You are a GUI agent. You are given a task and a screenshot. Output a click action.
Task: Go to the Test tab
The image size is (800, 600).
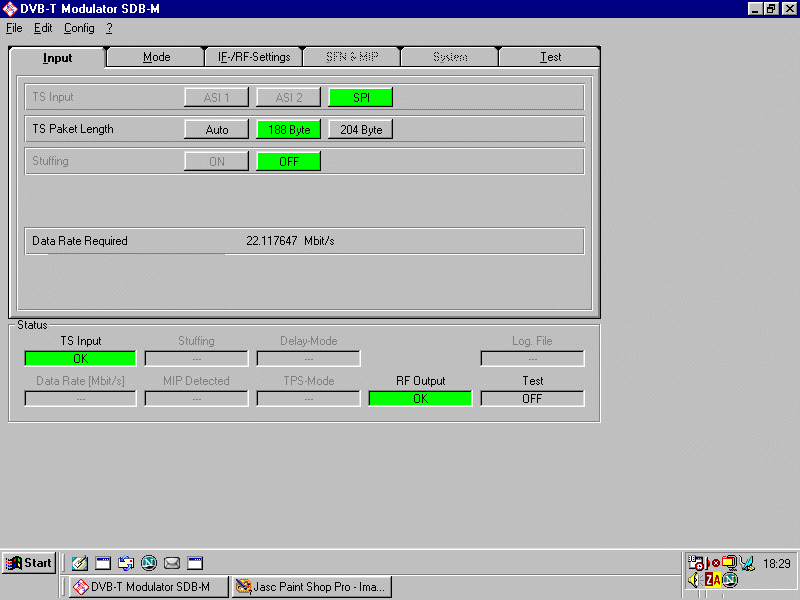(x=550, y=57)
